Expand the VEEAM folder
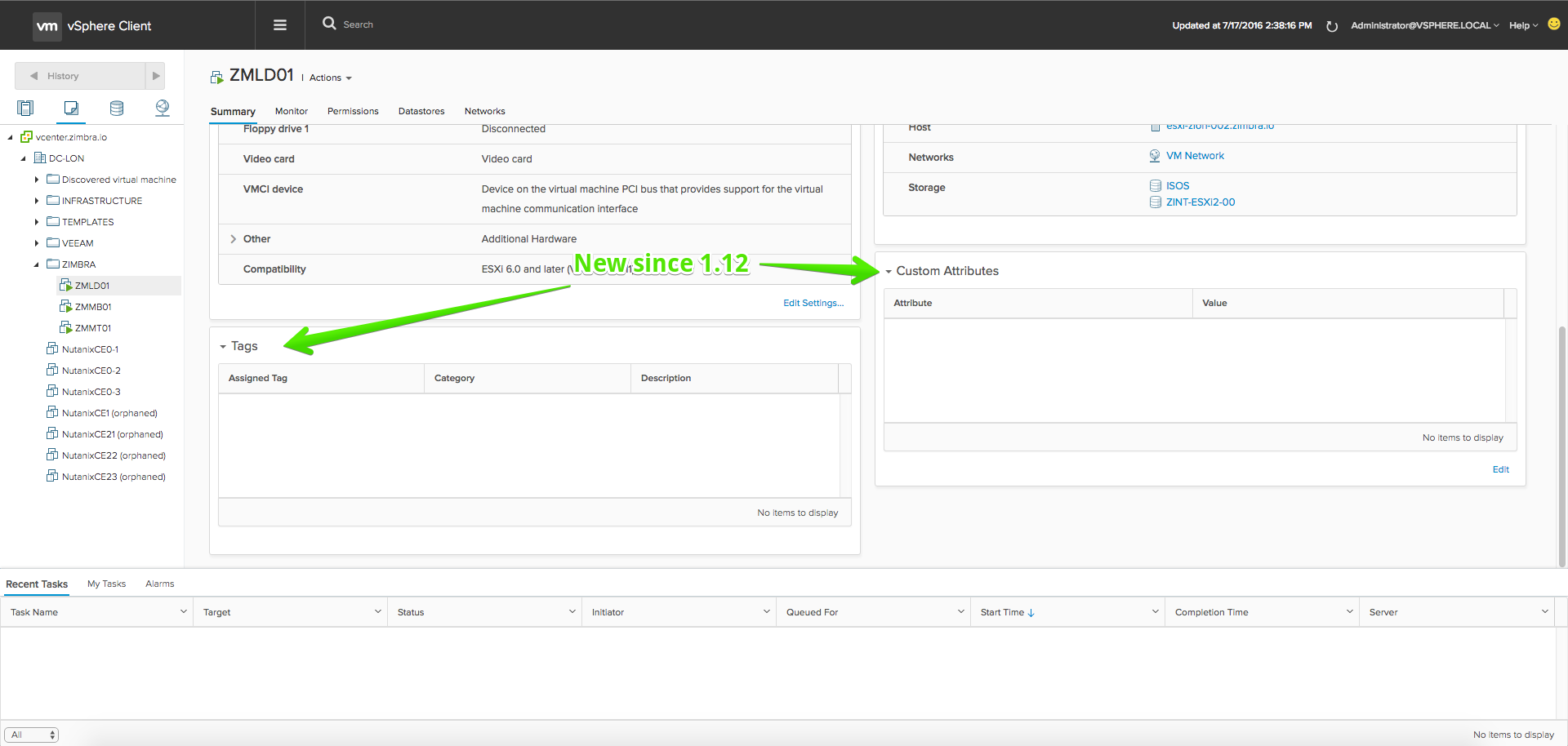 tap(36, 243)
